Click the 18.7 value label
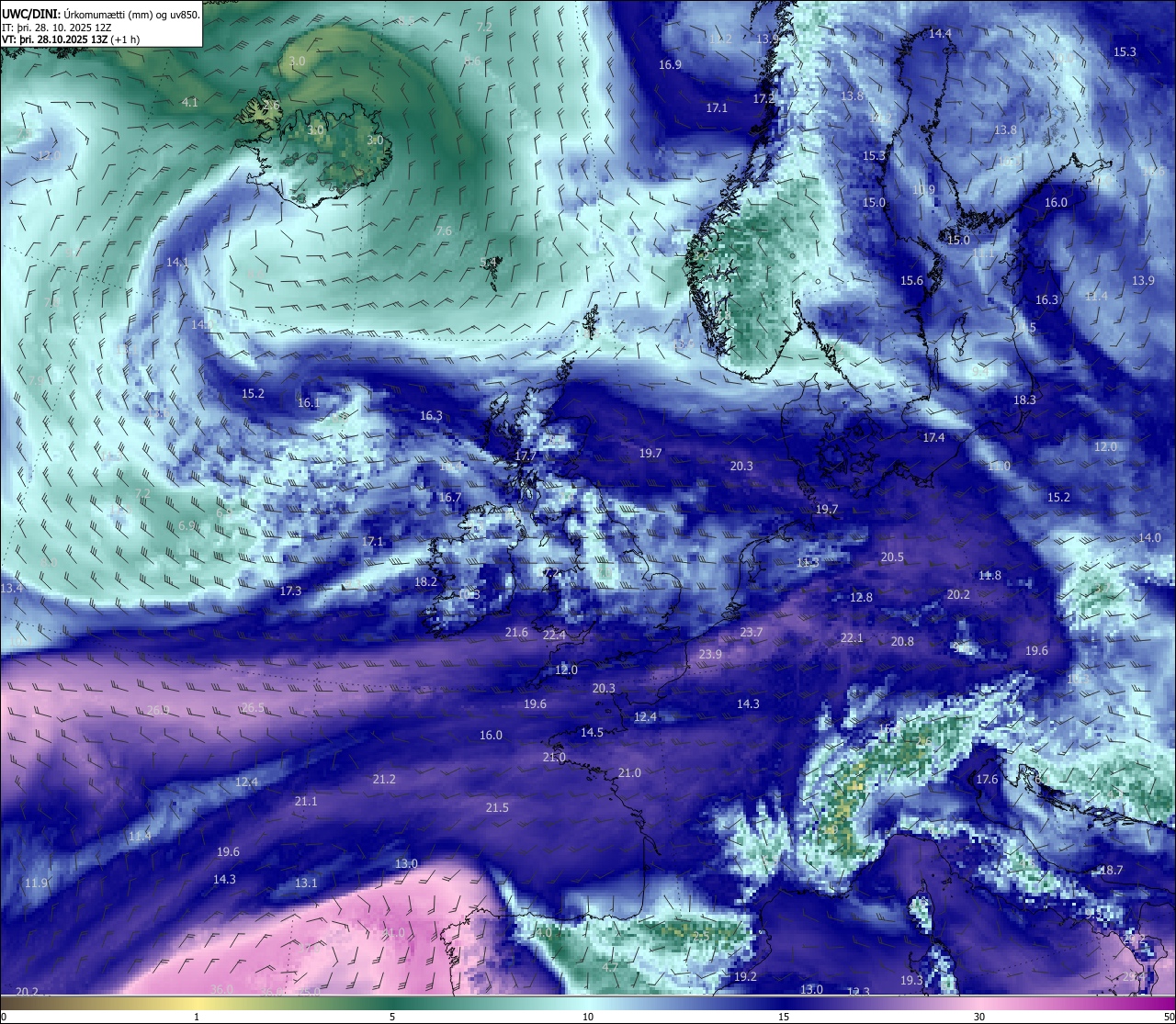 point(1112,871)
